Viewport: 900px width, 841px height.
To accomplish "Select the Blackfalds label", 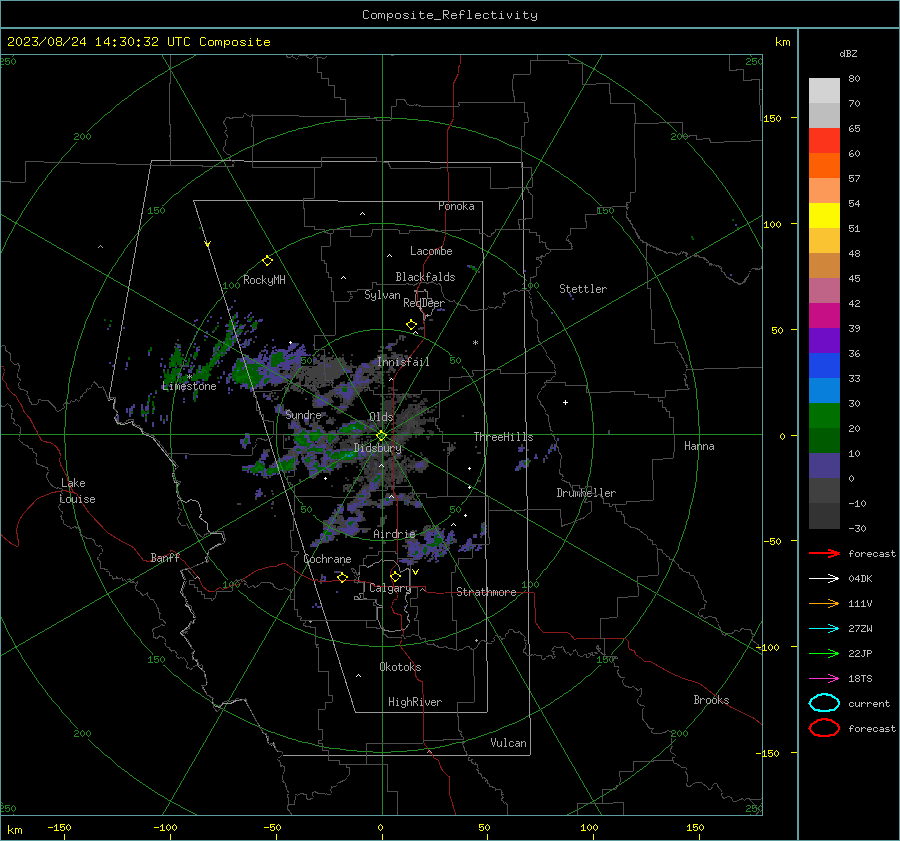I will point(425,277).
